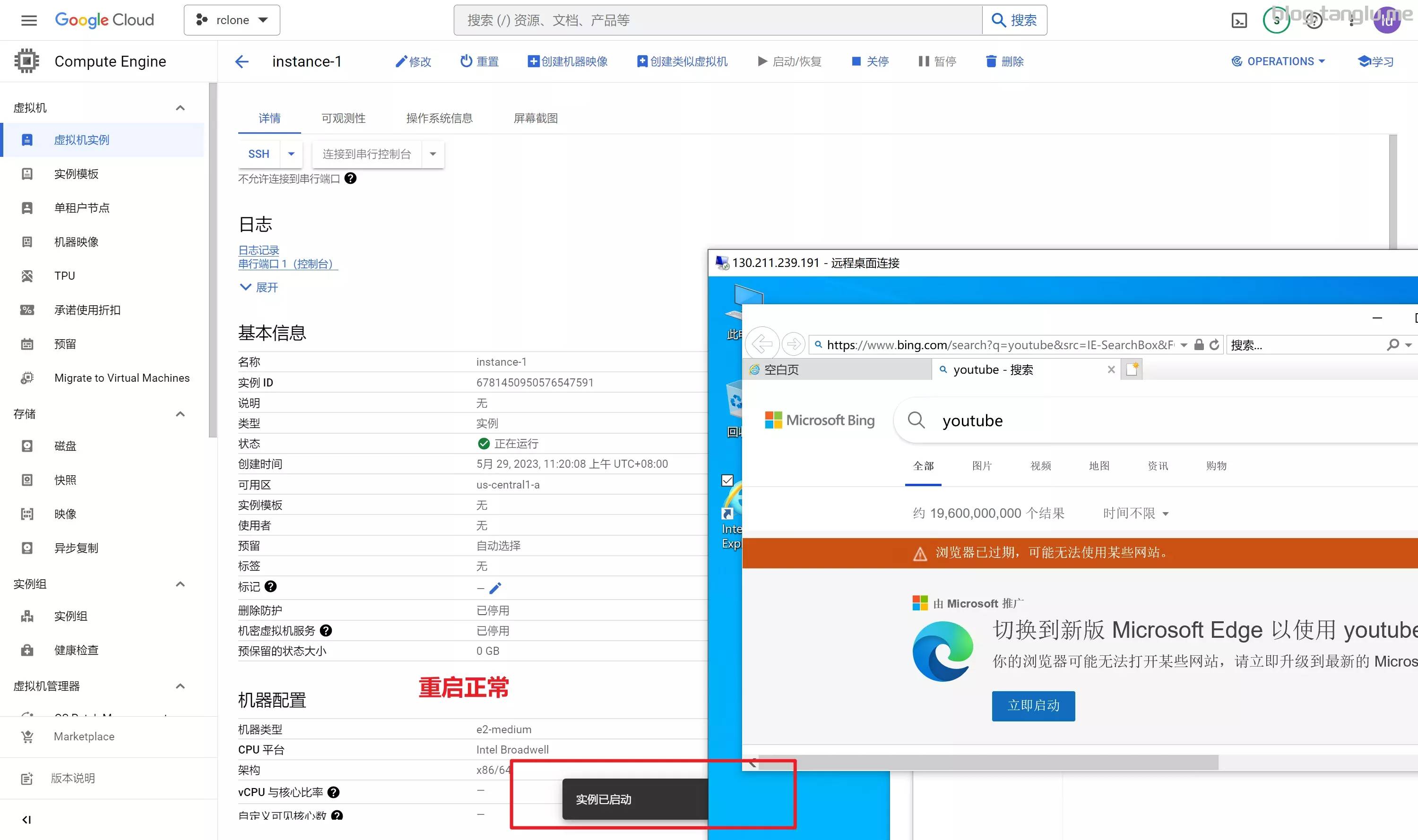
Task: Collapse the 虚拟机 sidebar section
Action: coord(180,108)
